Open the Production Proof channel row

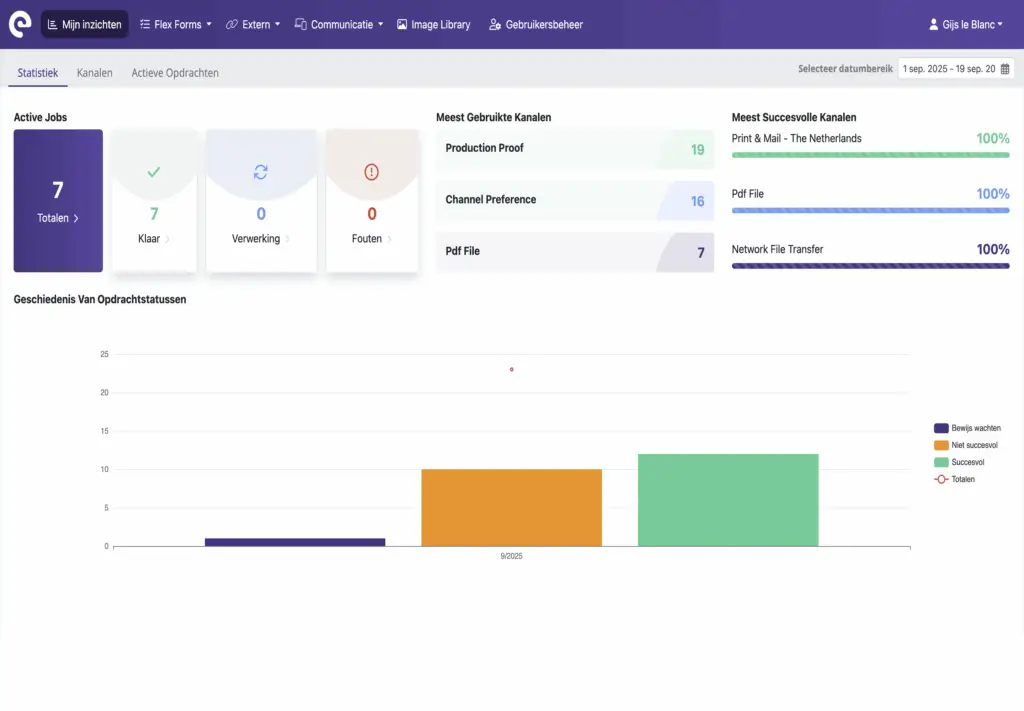coord(575,149)
